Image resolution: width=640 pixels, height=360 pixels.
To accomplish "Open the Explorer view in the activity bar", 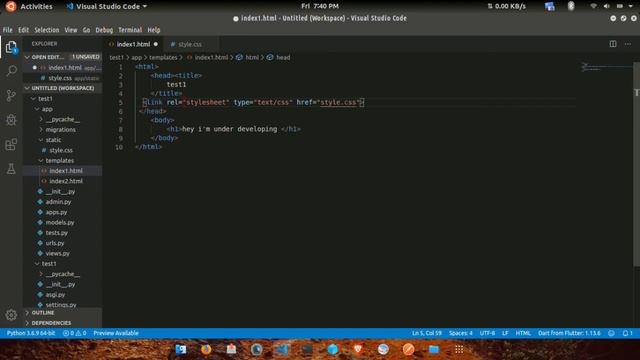I will click(x=11, y=48).
